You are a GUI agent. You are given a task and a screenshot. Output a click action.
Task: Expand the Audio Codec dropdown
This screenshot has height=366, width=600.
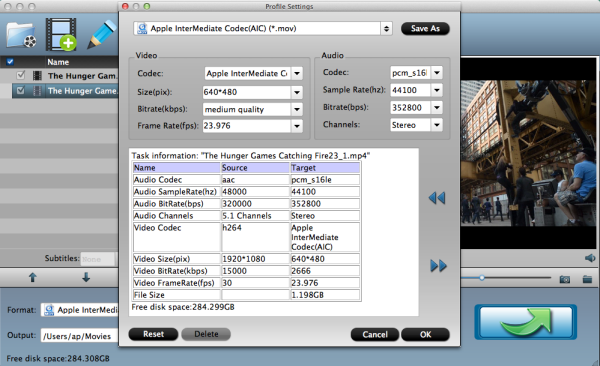tap(437, 72)
